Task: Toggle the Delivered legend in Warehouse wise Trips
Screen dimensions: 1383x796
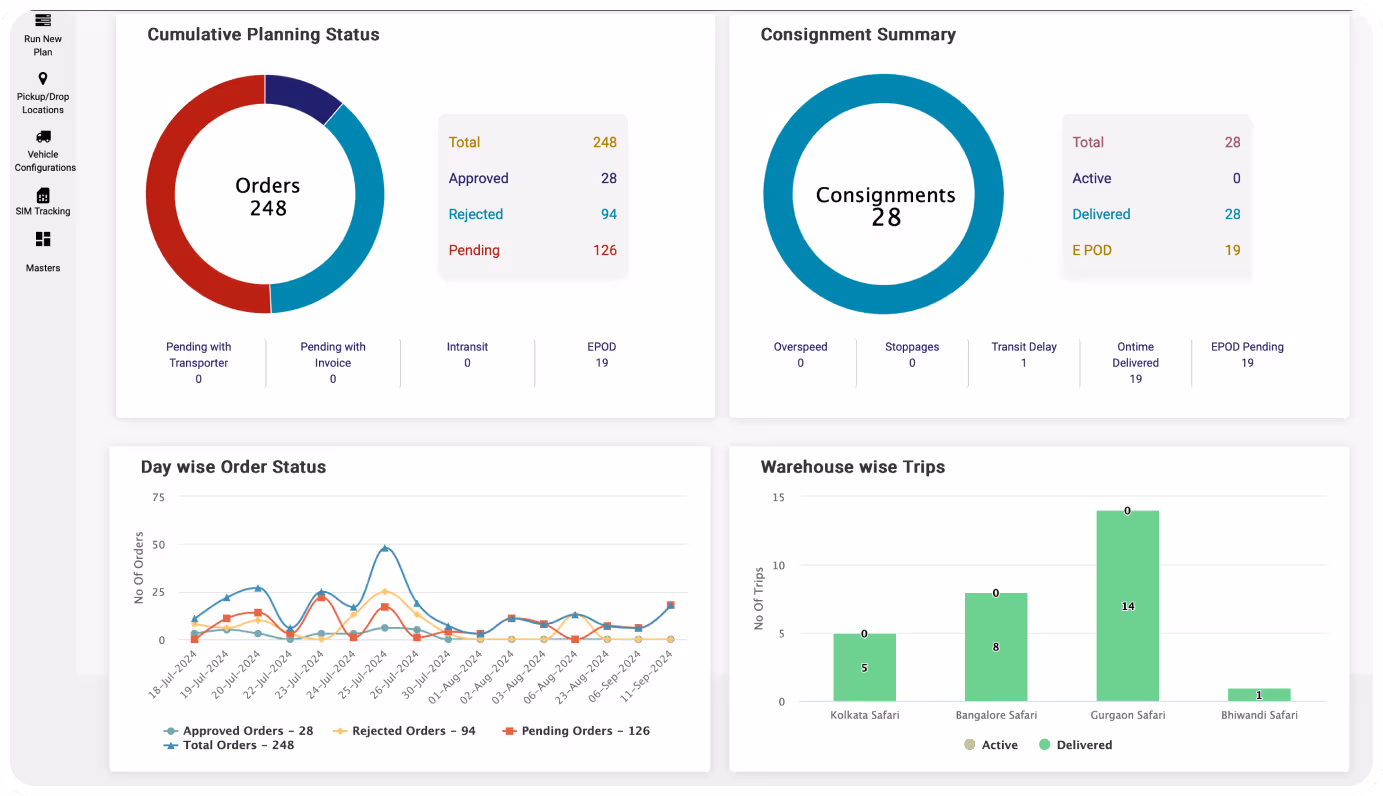Action: coord(1076,745)
